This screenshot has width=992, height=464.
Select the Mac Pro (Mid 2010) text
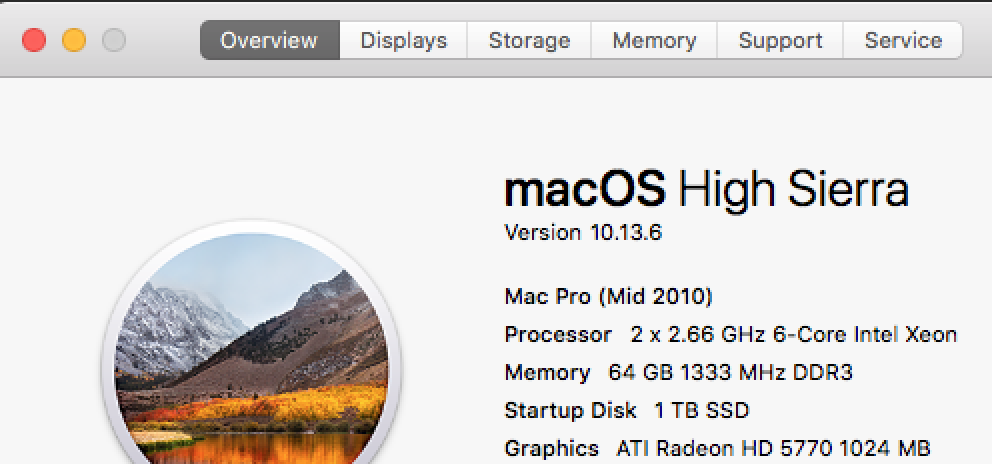click(609, 296)
